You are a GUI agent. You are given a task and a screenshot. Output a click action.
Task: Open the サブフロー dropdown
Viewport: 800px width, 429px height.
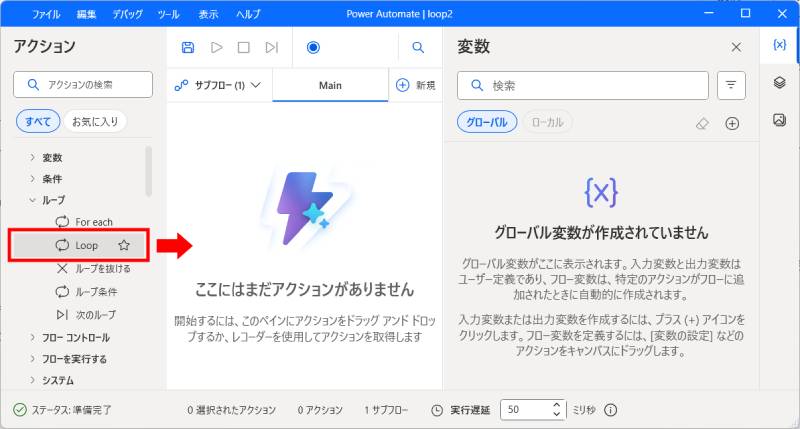(218, 85)
